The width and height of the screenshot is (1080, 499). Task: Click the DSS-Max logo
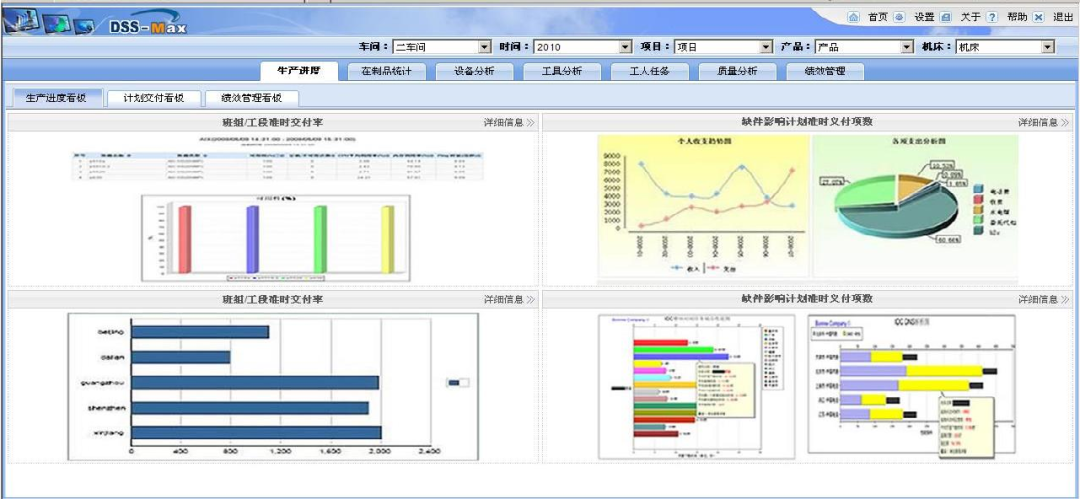[x=147, y=26]
